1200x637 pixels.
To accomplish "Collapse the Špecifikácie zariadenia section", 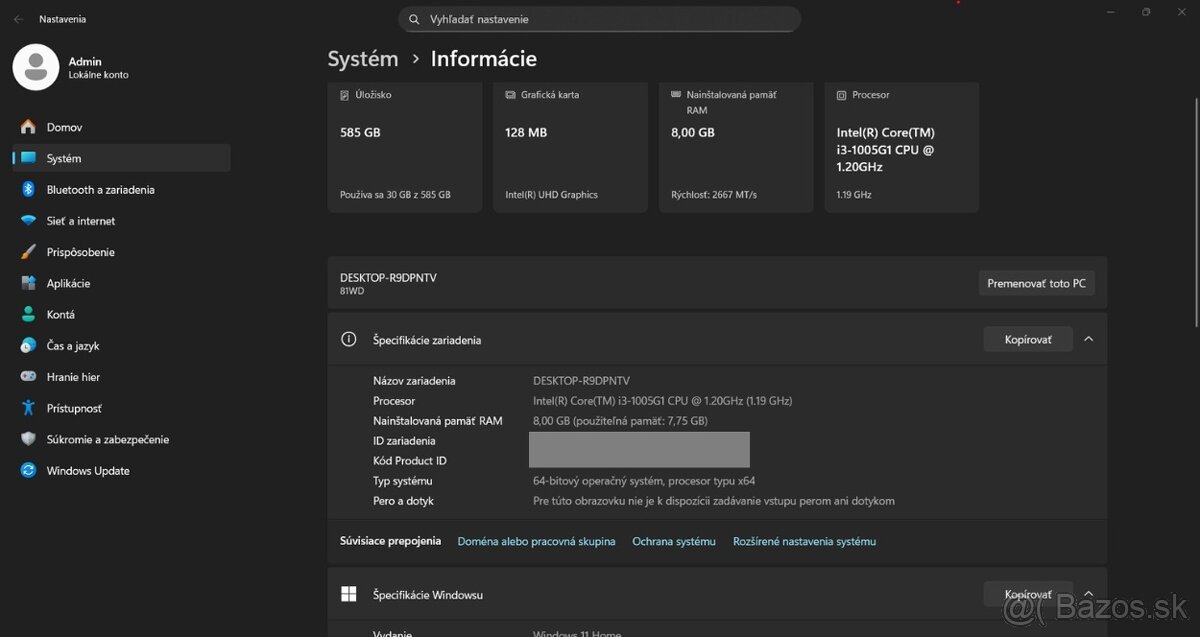I will click(x=1088, y=338).
